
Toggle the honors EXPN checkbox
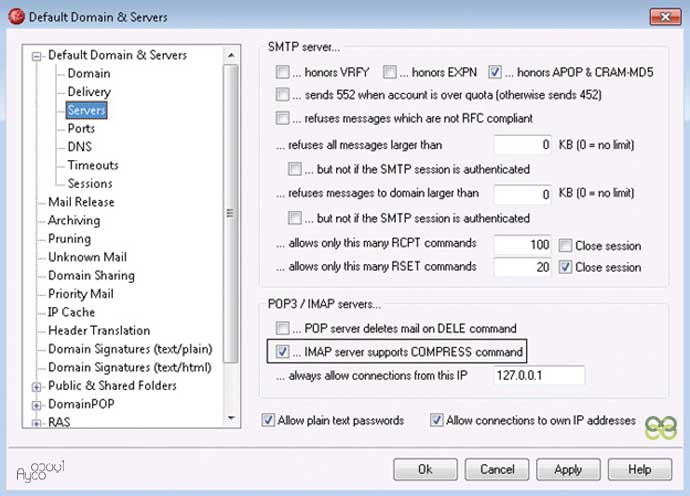coord(391,73)
